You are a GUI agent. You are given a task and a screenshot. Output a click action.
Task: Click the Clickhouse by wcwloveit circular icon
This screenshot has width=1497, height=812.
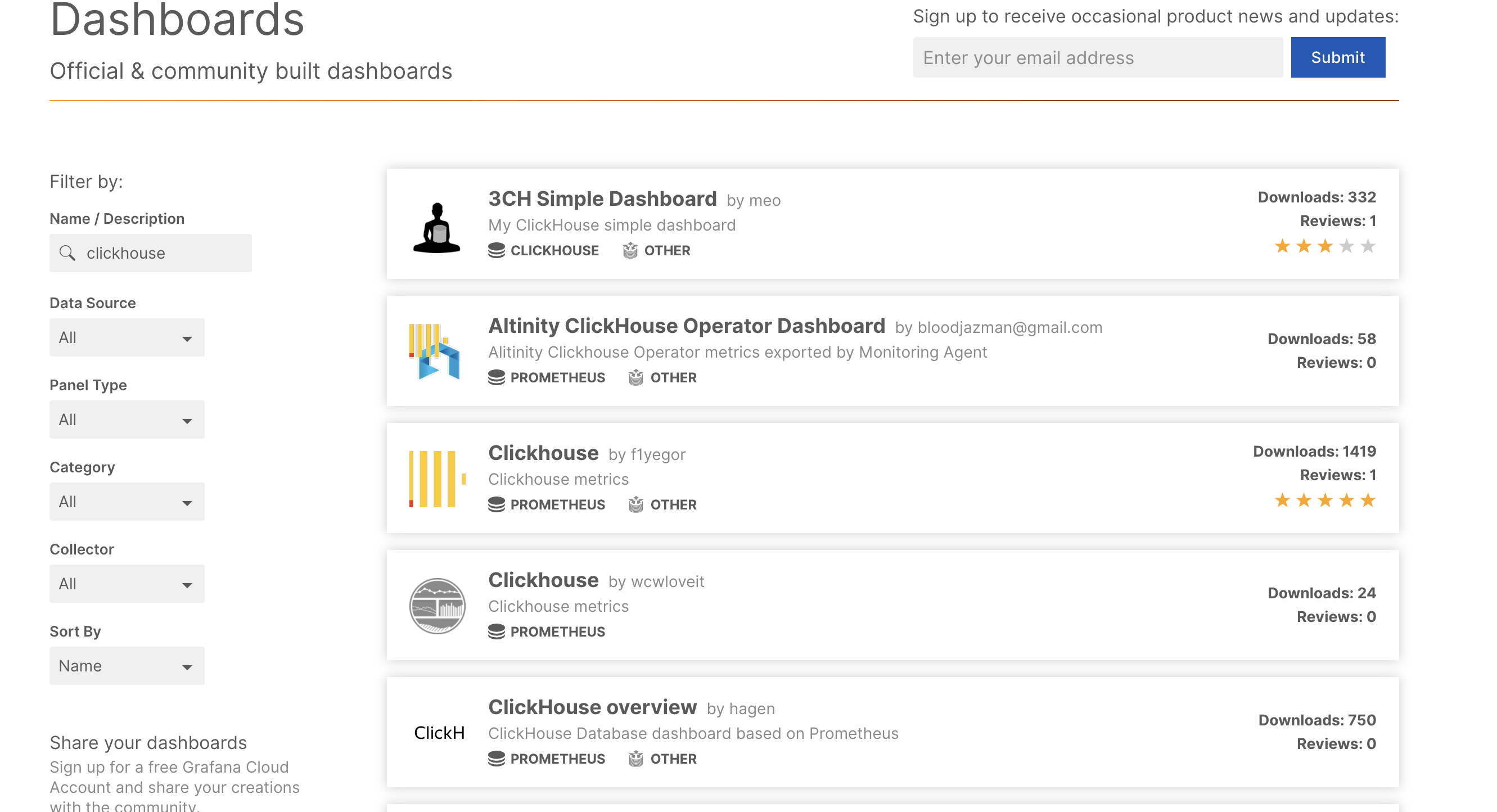tap(437, 605)
